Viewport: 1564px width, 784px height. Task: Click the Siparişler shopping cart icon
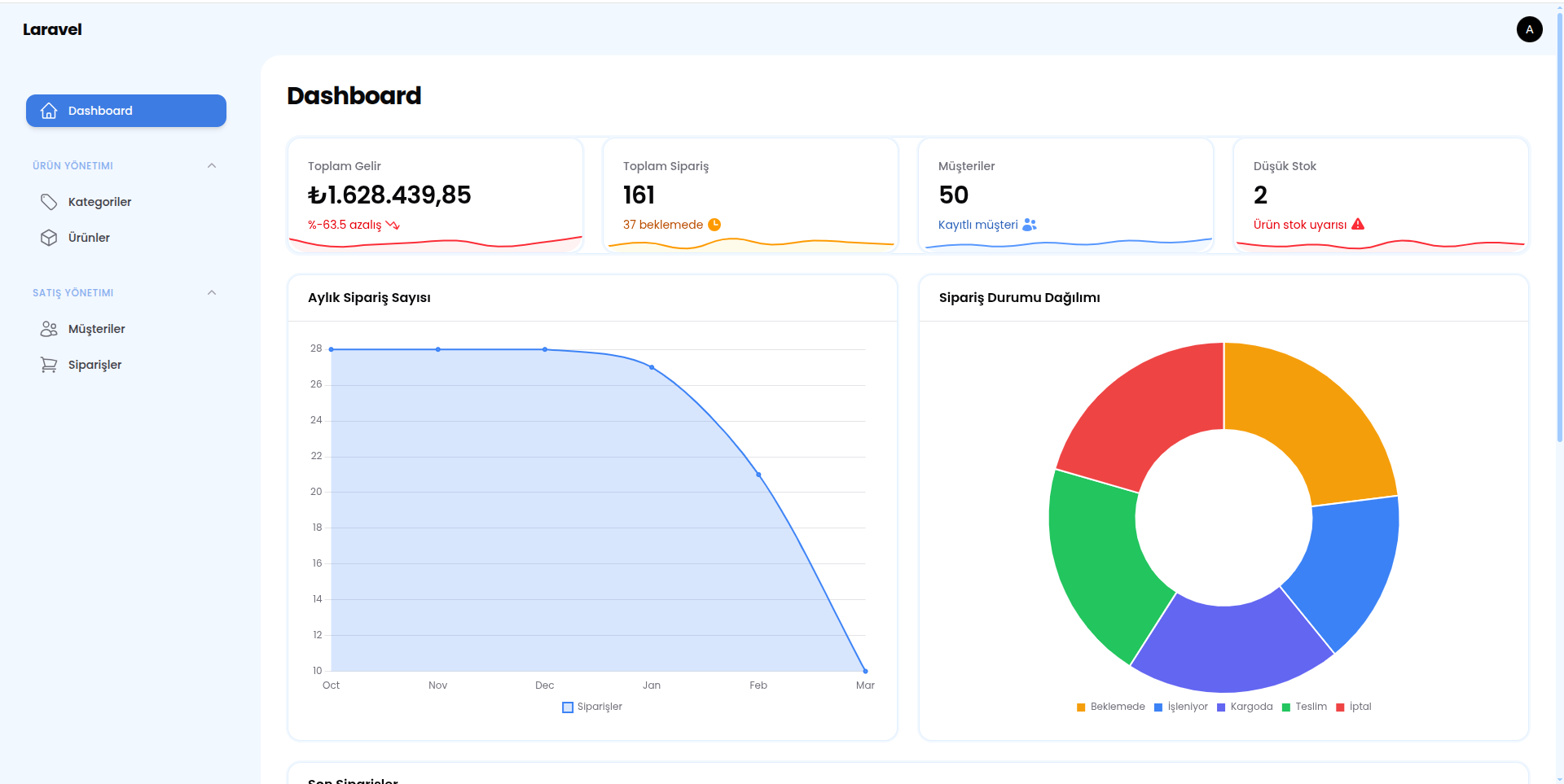[x=49, y=365]
